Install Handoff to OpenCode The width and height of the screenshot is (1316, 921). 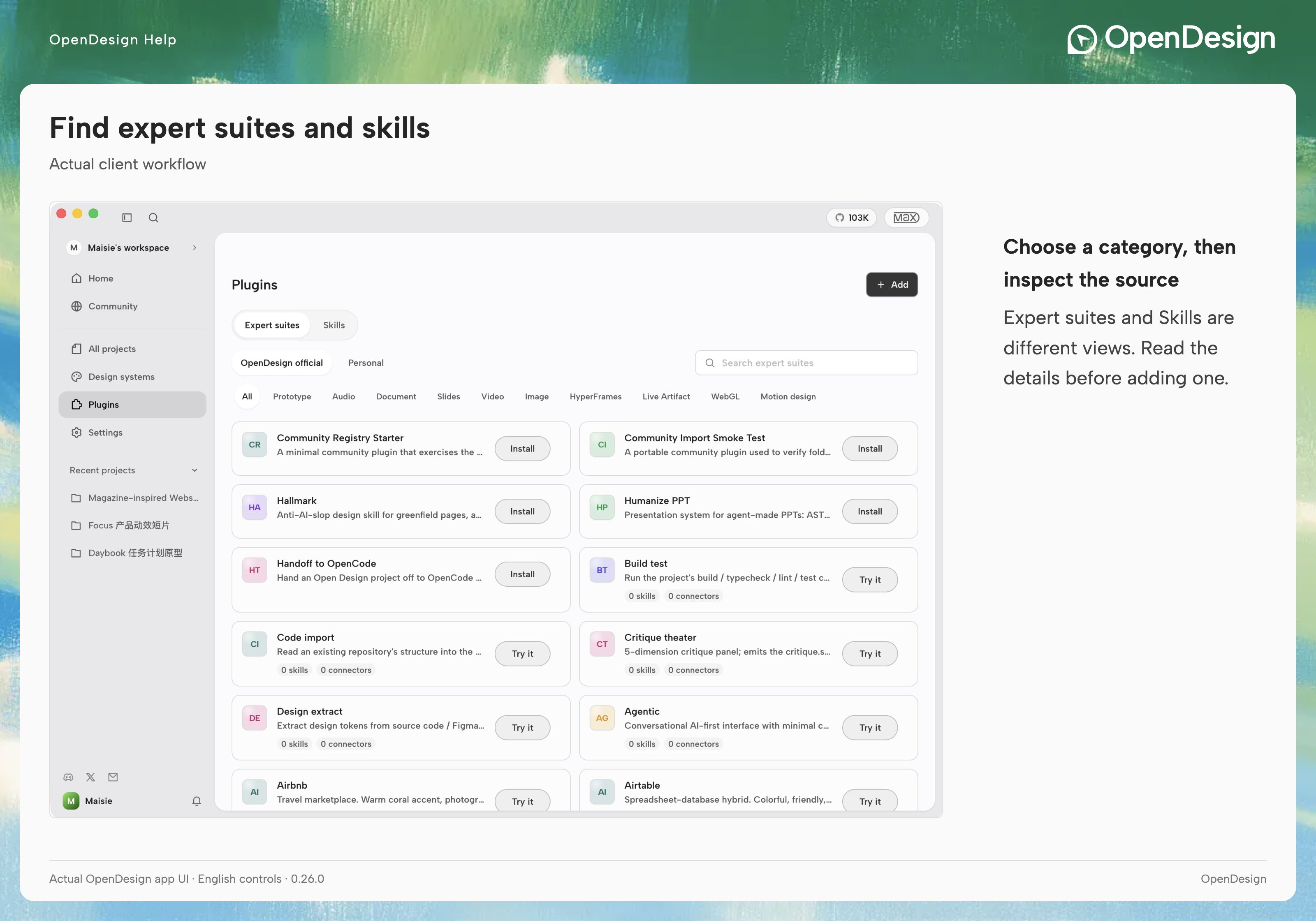(522, 574)
